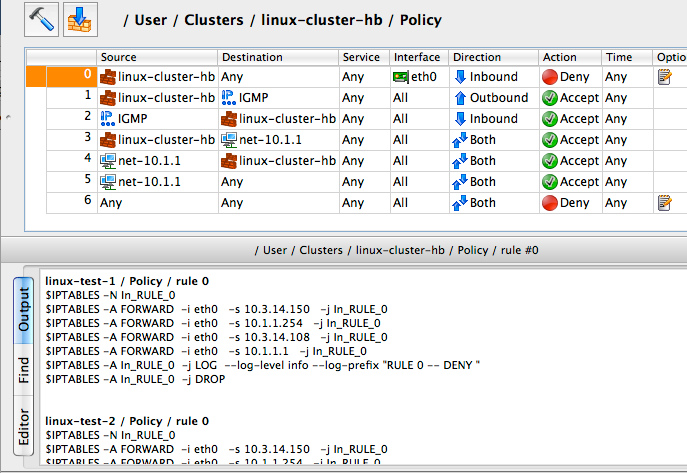Viewport: 687px width, 473px height.
Task: Click the Source column header
Action: click(x=157, y=57)
